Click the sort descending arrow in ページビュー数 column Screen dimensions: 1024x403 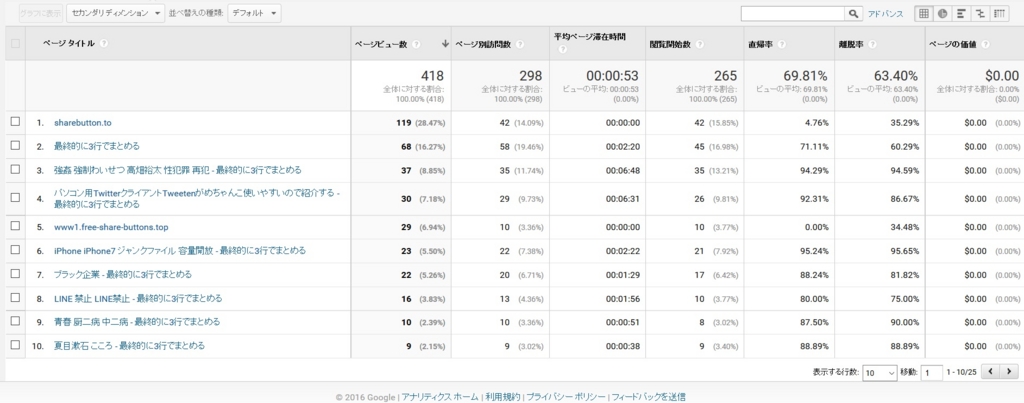point(445,44)
